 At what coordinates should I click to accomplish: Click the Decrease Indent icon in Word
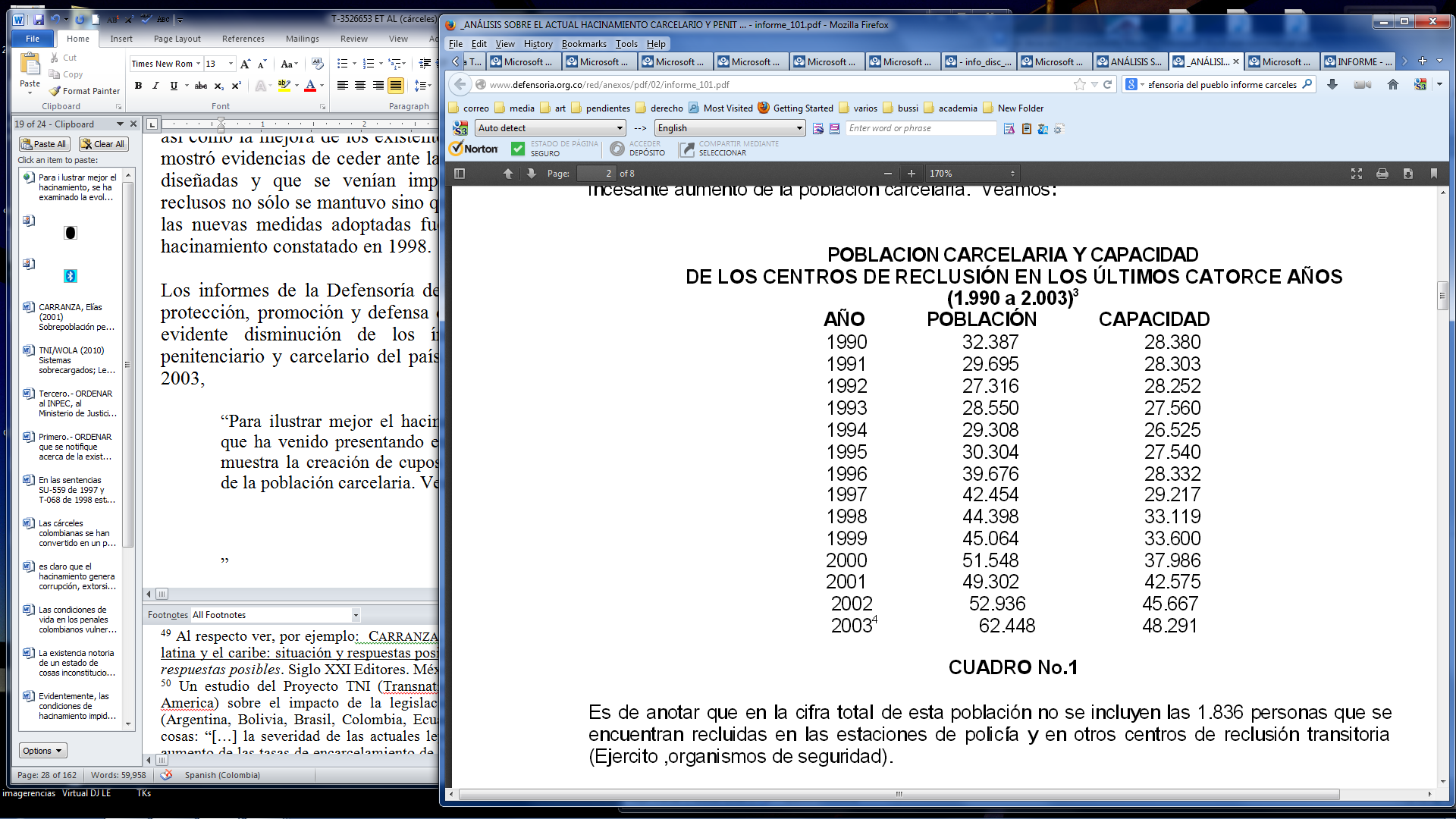[425, 64]
